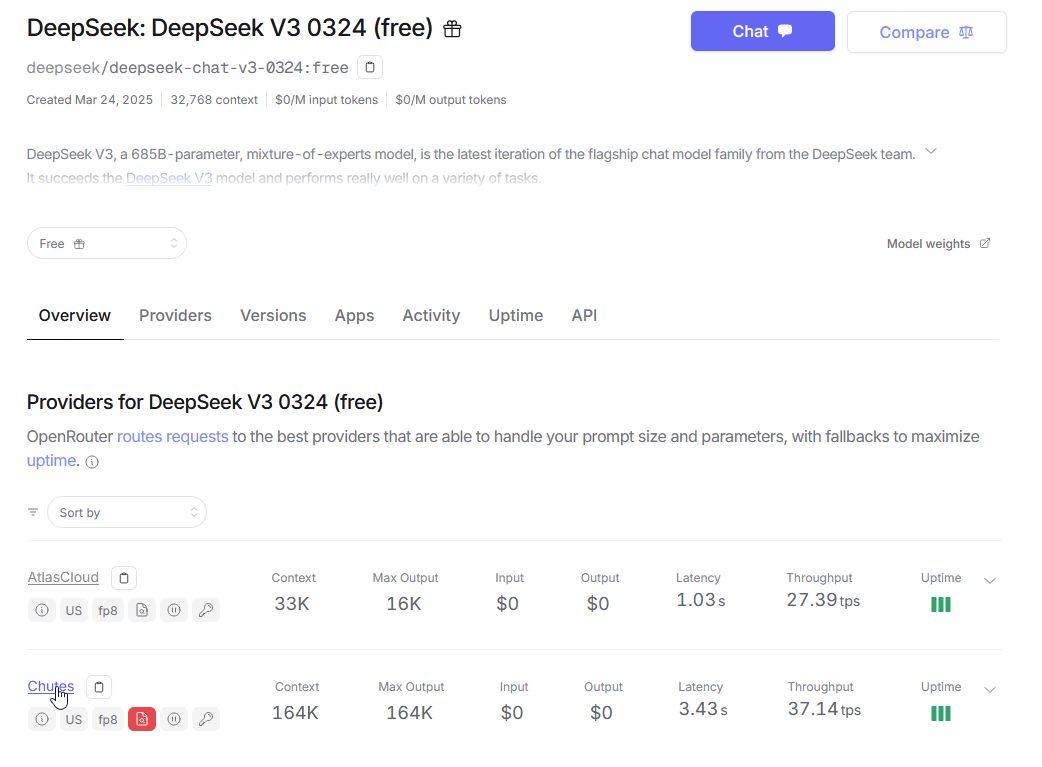This screenshot has height=767, width=1042.
Task: Click the 'Created Mar 24, 2025' text
Action: pos(90,100)
